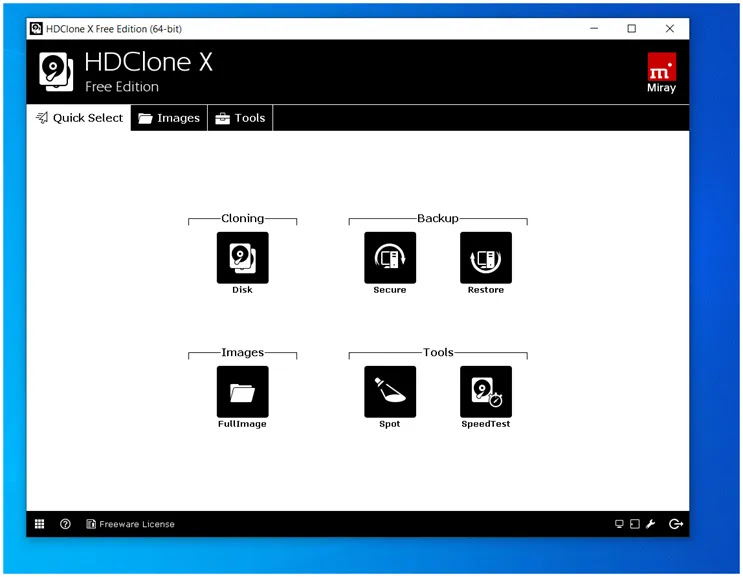Launch the Secure backup function
Screen dimensions: 743x577
point(390,258)
